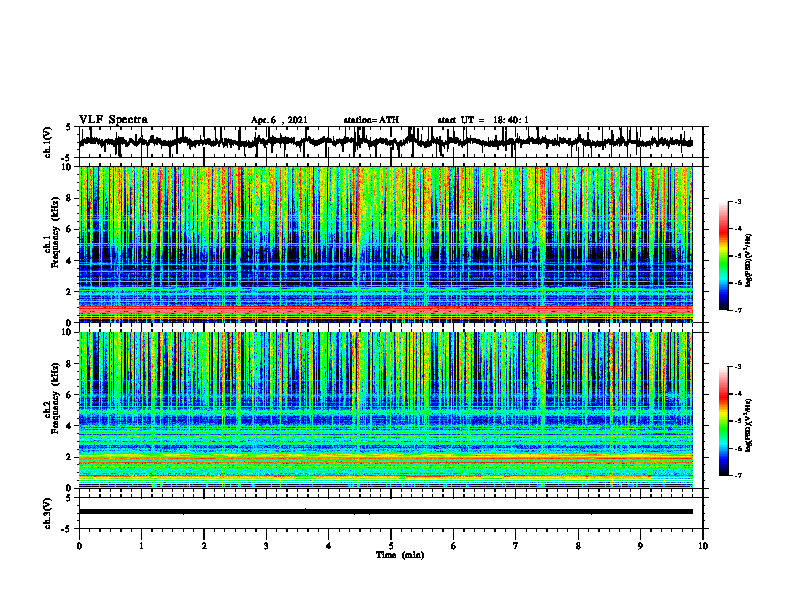
Task: Click the ch.3(V) axis label
Action: (48, 514)
